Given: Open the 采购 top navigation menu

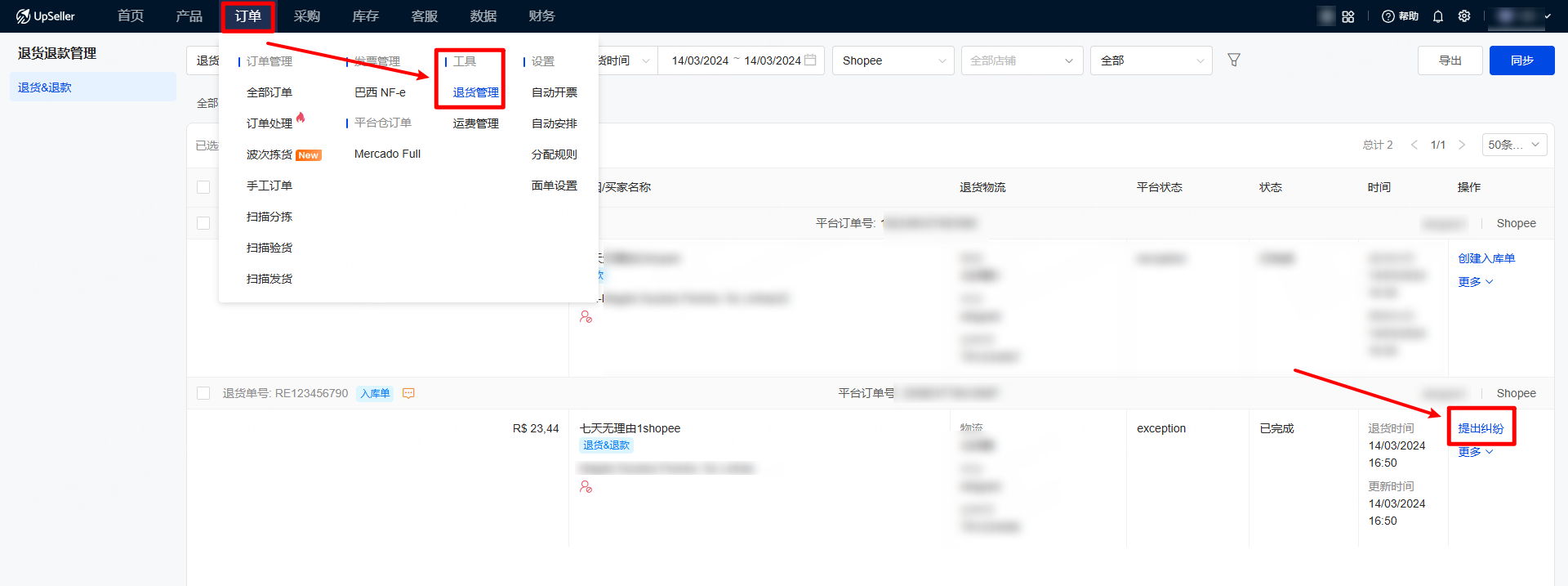Looking at the screenshot, I should tap(306, 16).
